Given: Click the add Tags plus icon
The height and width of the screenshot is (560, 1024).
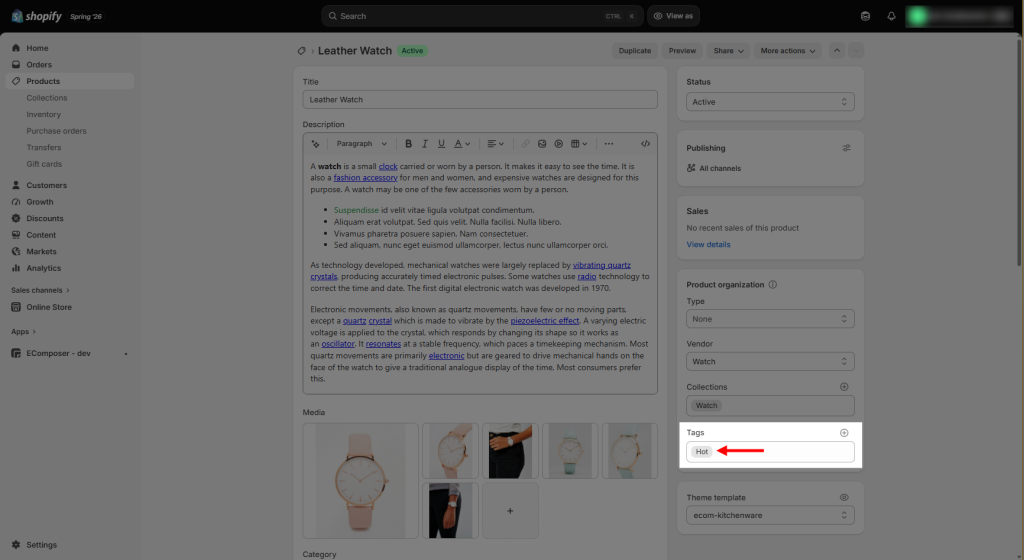Looking at the screenshot, I should point(844,433).
